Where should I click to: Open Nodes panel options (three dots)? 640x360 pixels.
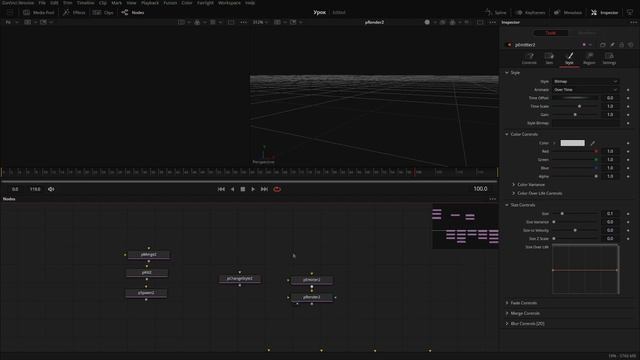pos(493,199)
